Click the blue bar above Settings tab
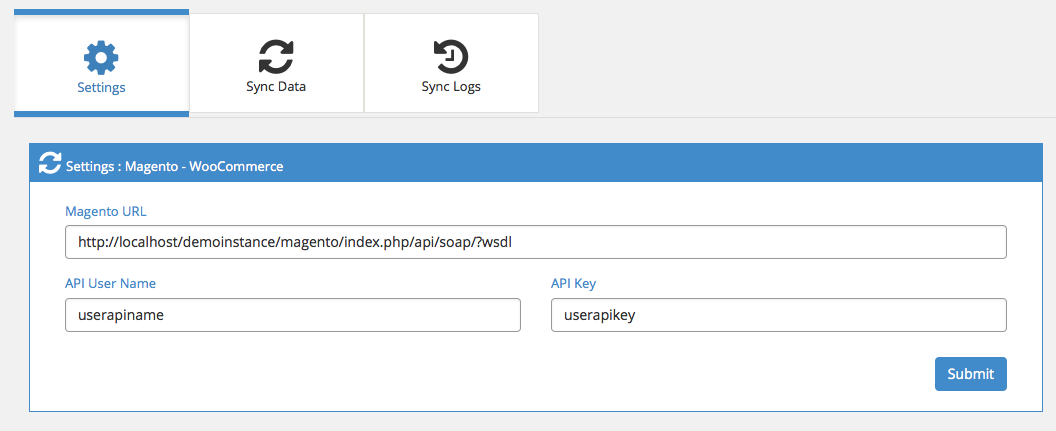1056x431 pixels. click(101, 11)
